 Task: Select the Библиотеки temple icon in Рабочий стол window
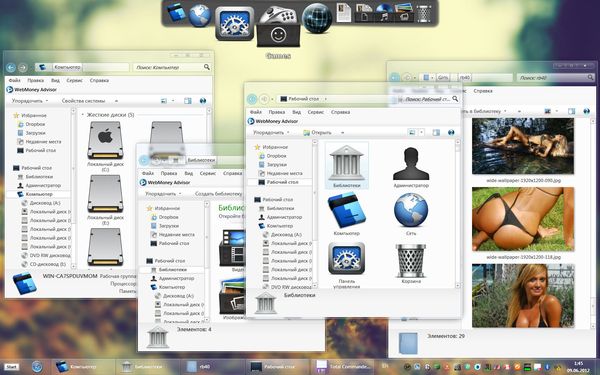coord(346,165)
